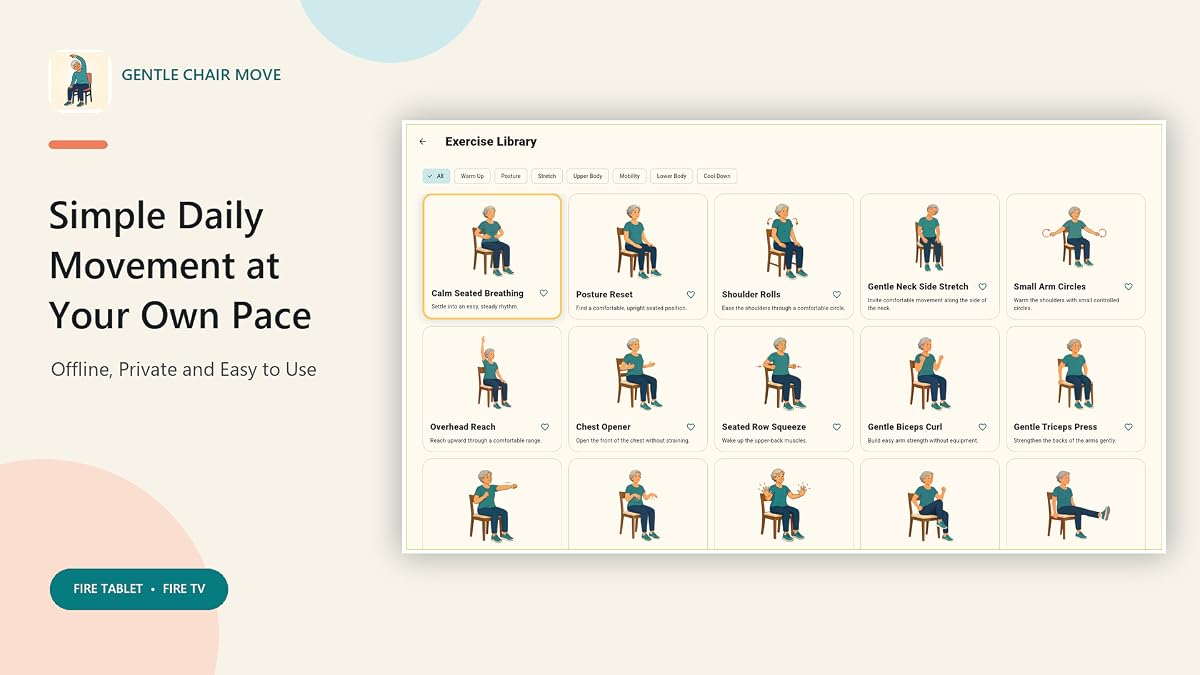
Task: Click 'Strengthen the backs of the arms gently.'
Action: point(1065,440)
